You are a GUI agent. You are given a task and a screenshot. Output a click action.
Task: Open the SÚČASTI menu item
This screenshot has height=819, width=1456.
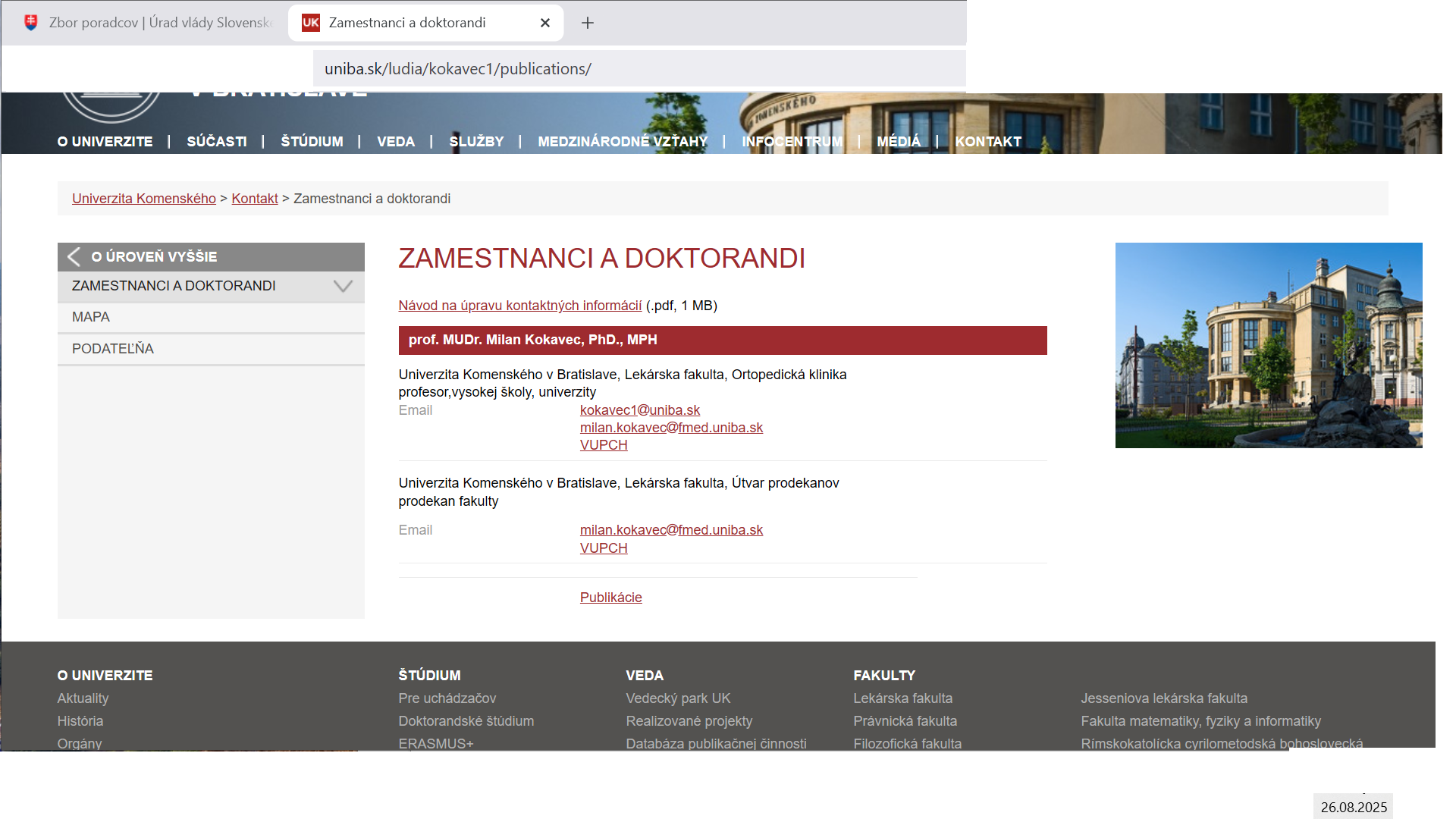(x=217, y=142)
